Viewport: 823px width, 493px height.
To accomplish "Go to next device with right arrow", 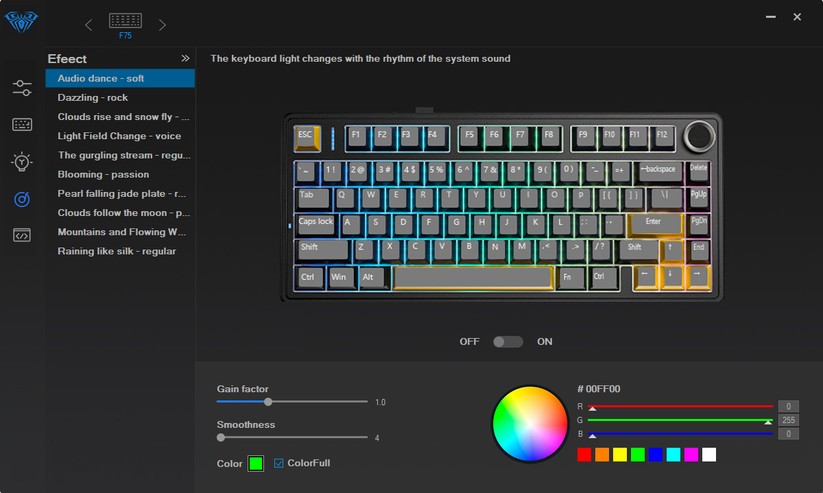I will [163, 25].
